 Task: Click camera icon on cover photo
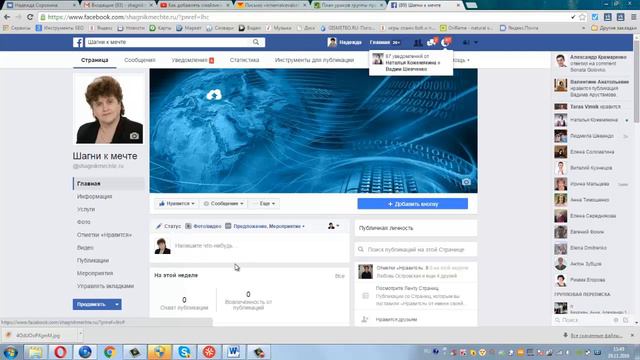point(466,182)
